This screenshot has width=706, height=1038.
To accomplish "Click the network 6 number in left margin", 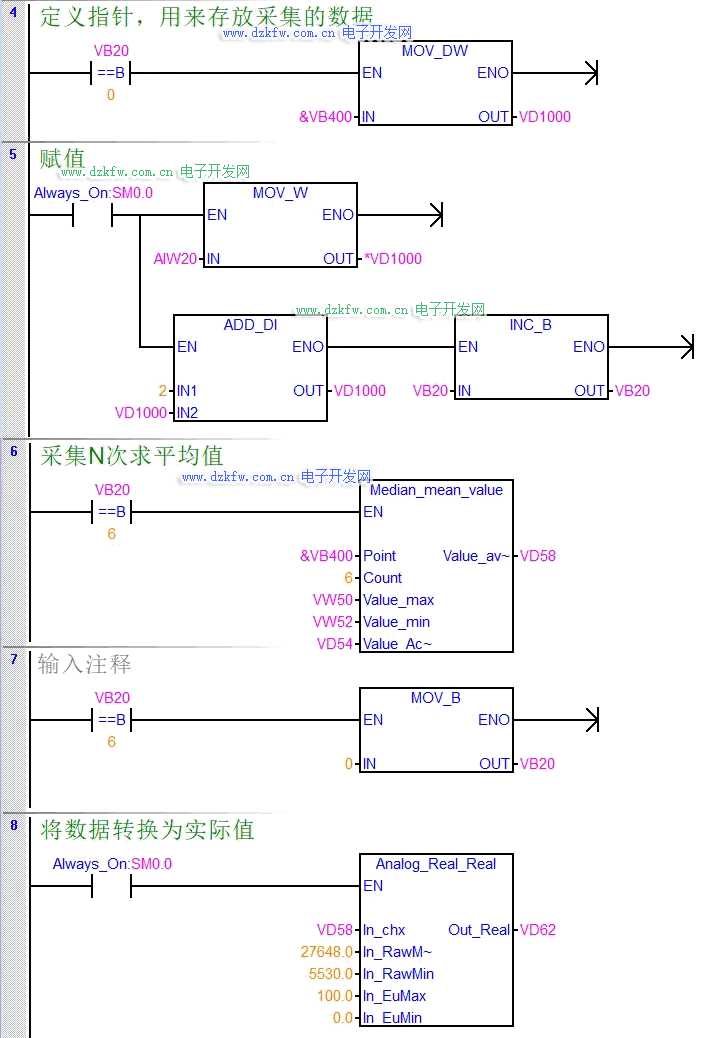I will click(13, 451).
